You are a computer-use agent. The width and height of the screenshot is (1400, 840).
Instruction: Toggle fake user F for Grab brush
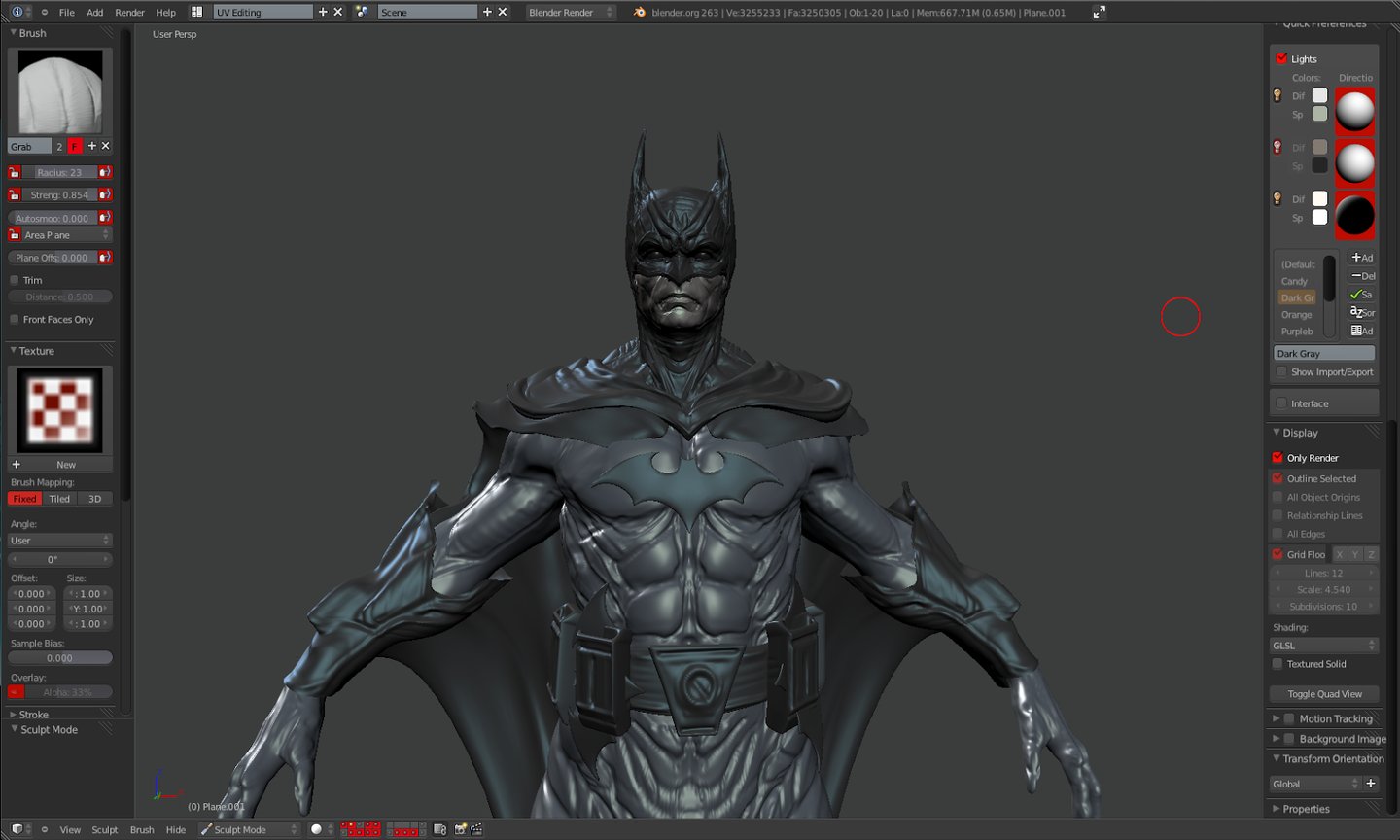click(x=75, y=146)
